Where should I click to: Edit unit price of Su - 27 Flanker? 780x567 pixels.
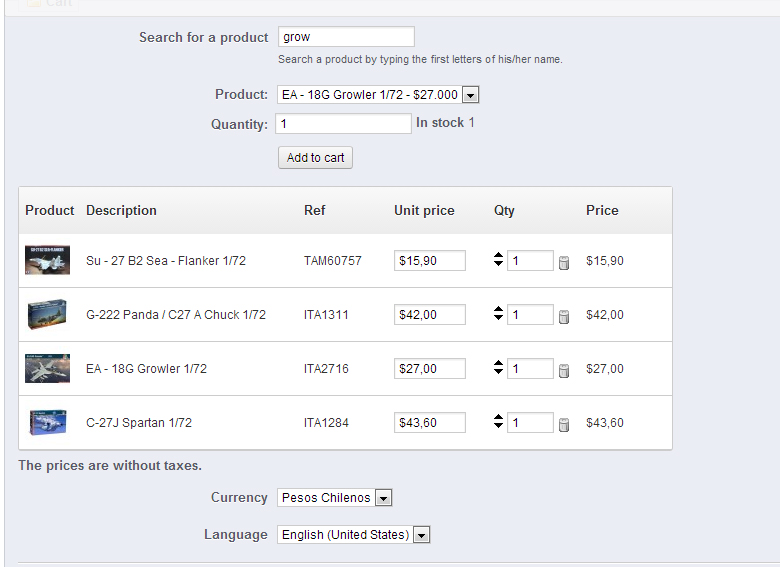(x=430, y=261)
